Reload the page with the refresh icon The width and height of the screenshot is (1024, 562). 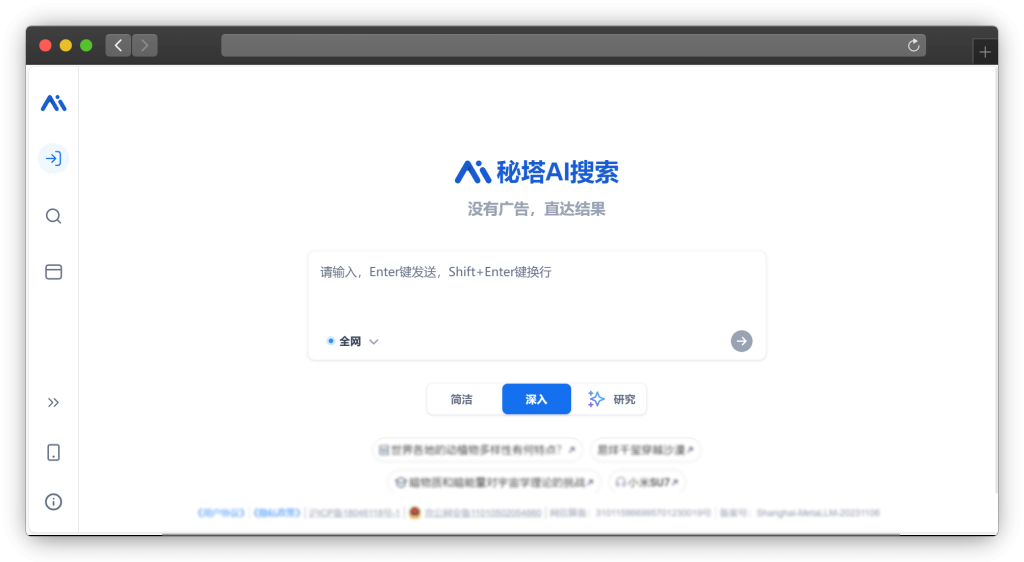click(x=914, y=45)
